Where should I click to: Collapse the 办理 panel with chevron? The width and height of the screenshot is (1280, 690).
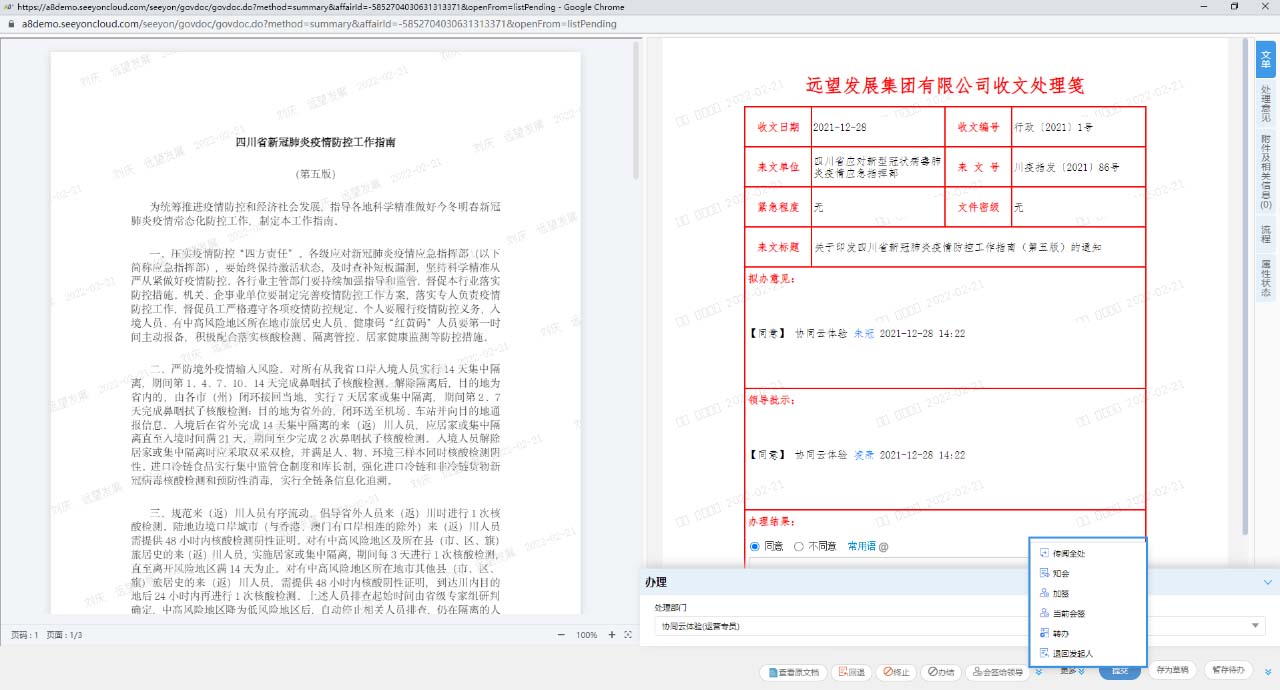click(1268, 582)
